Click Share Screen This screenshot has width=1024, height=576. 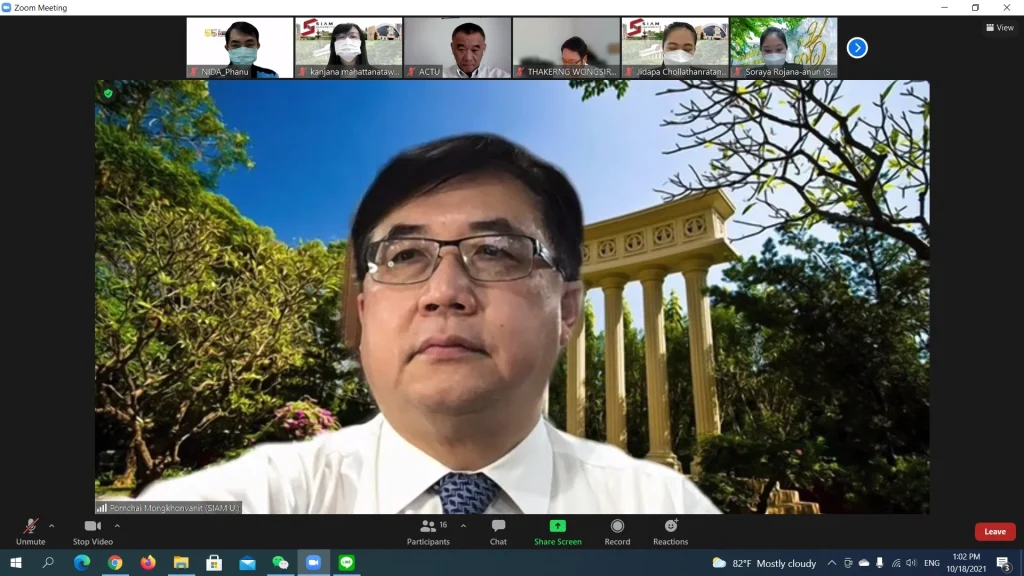click(x=557, y=532)
